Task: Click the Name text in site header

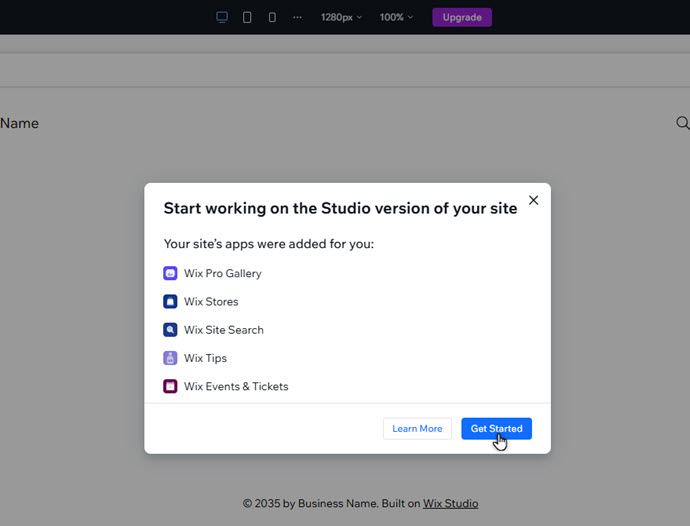Action: 19,123
